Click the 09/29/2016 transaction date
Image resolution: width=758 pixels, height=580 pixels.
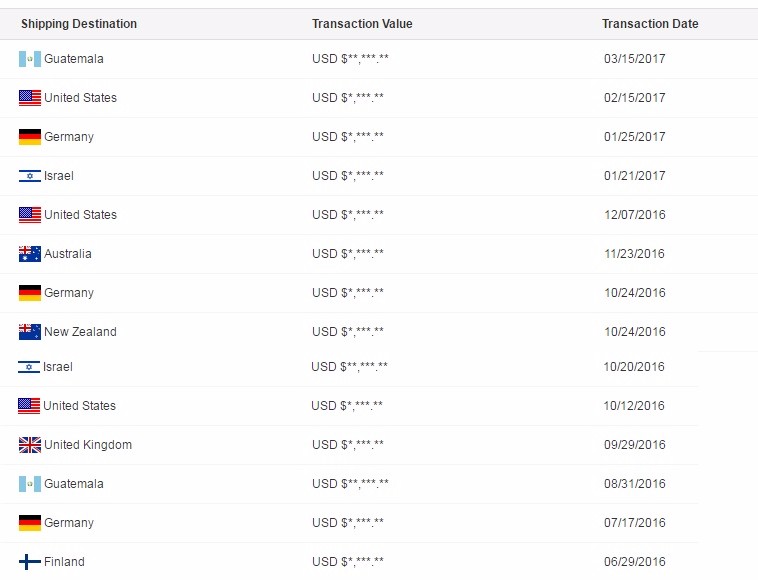click(634, 445)
